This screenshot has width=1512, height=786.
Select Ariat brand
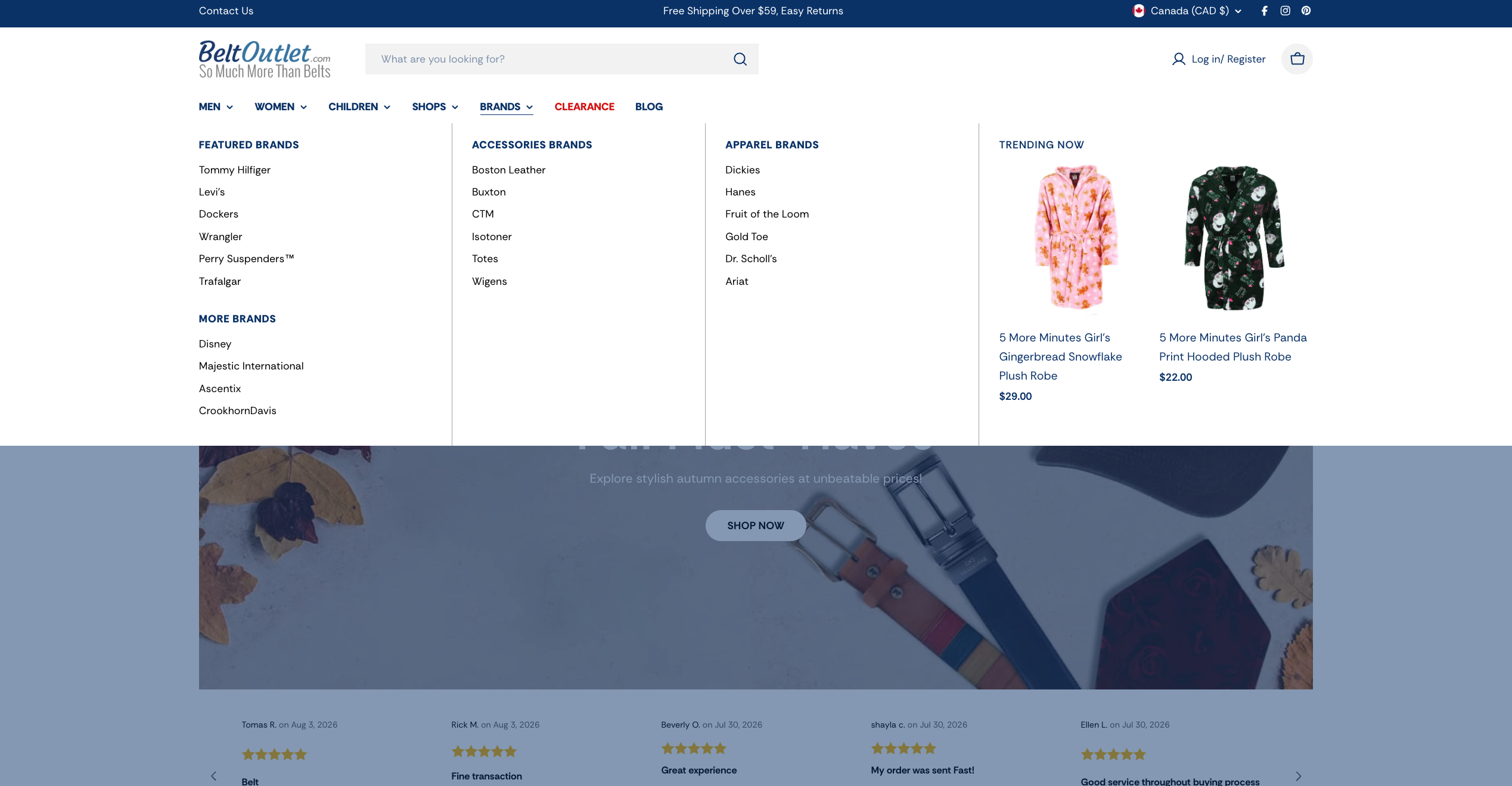point(737,281)
